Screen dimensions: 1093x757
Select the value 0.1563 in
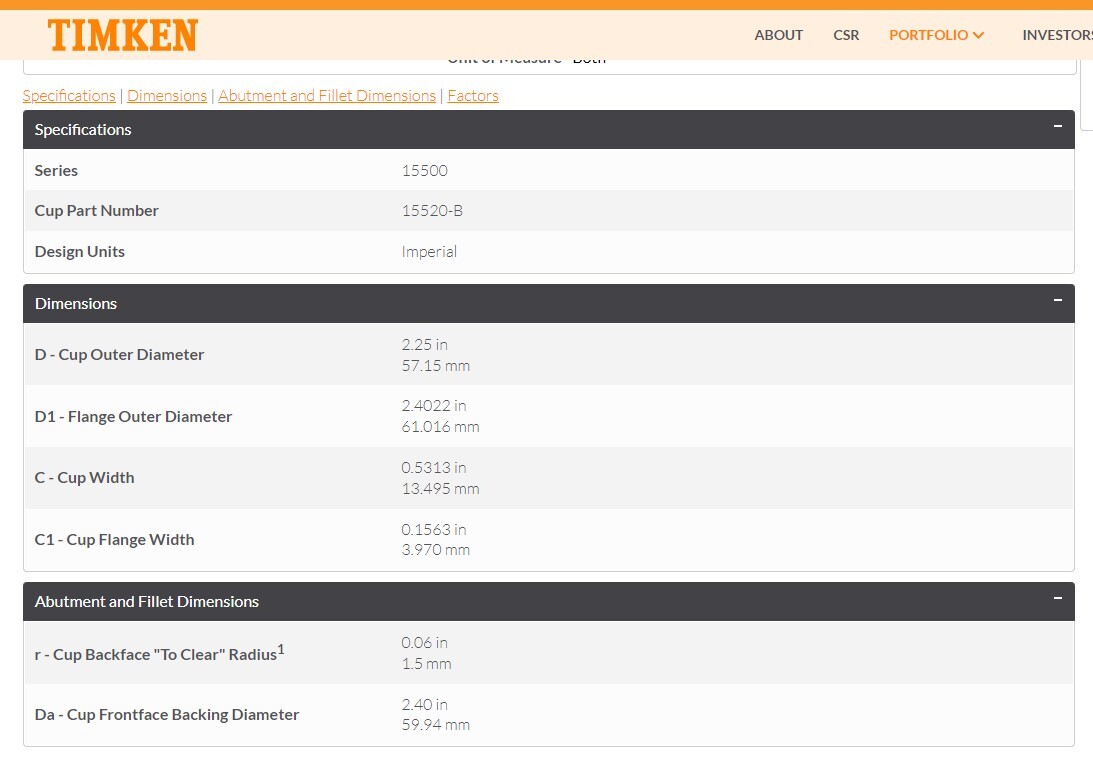coord(434,530)
